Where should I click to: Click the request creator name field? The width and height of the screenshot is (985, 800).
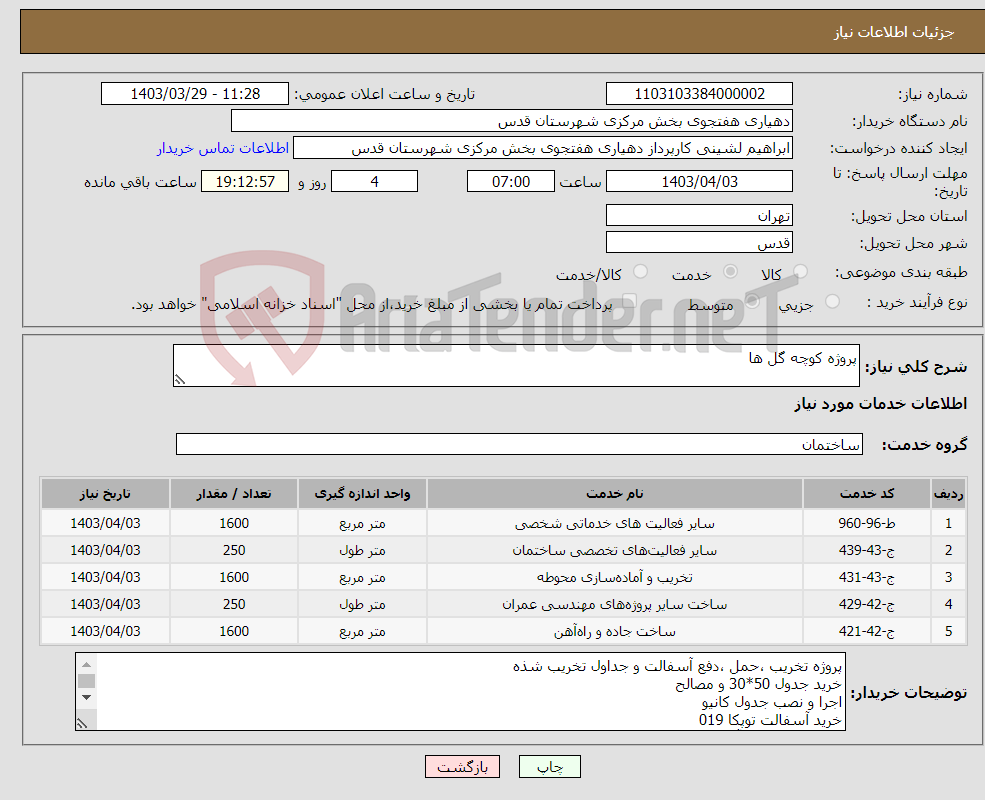click(x=543, y=148)
